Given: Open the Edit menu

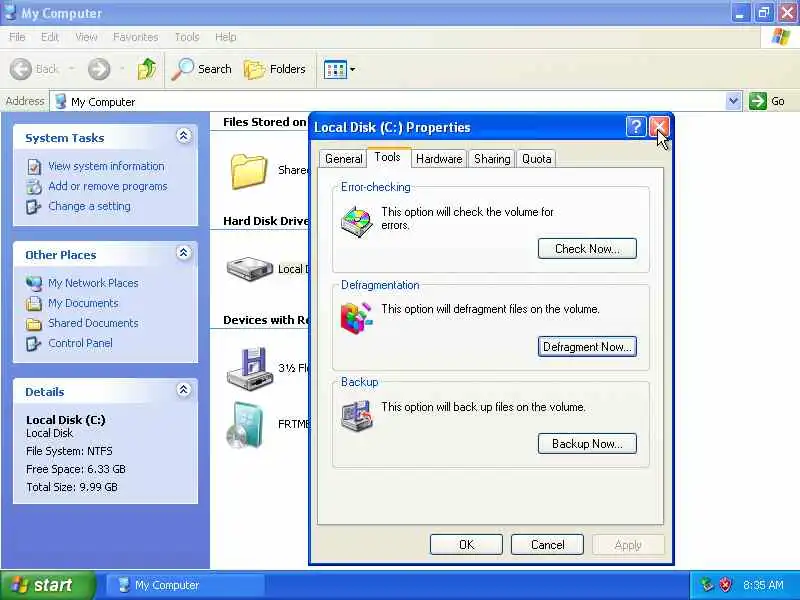Looking at the screenshot, I should click(49, 37).
